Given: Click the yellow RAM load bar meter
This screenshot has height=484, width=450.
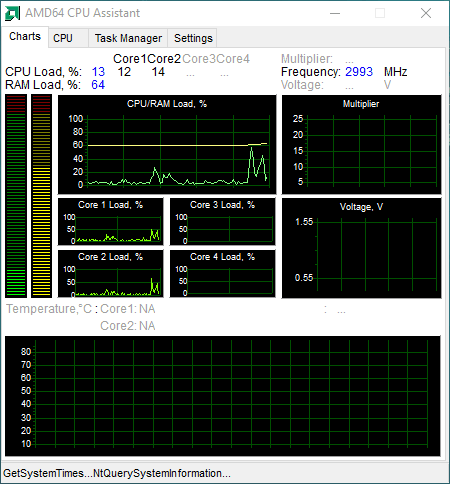Looking at the screenshot, I should tap(41, 196).
